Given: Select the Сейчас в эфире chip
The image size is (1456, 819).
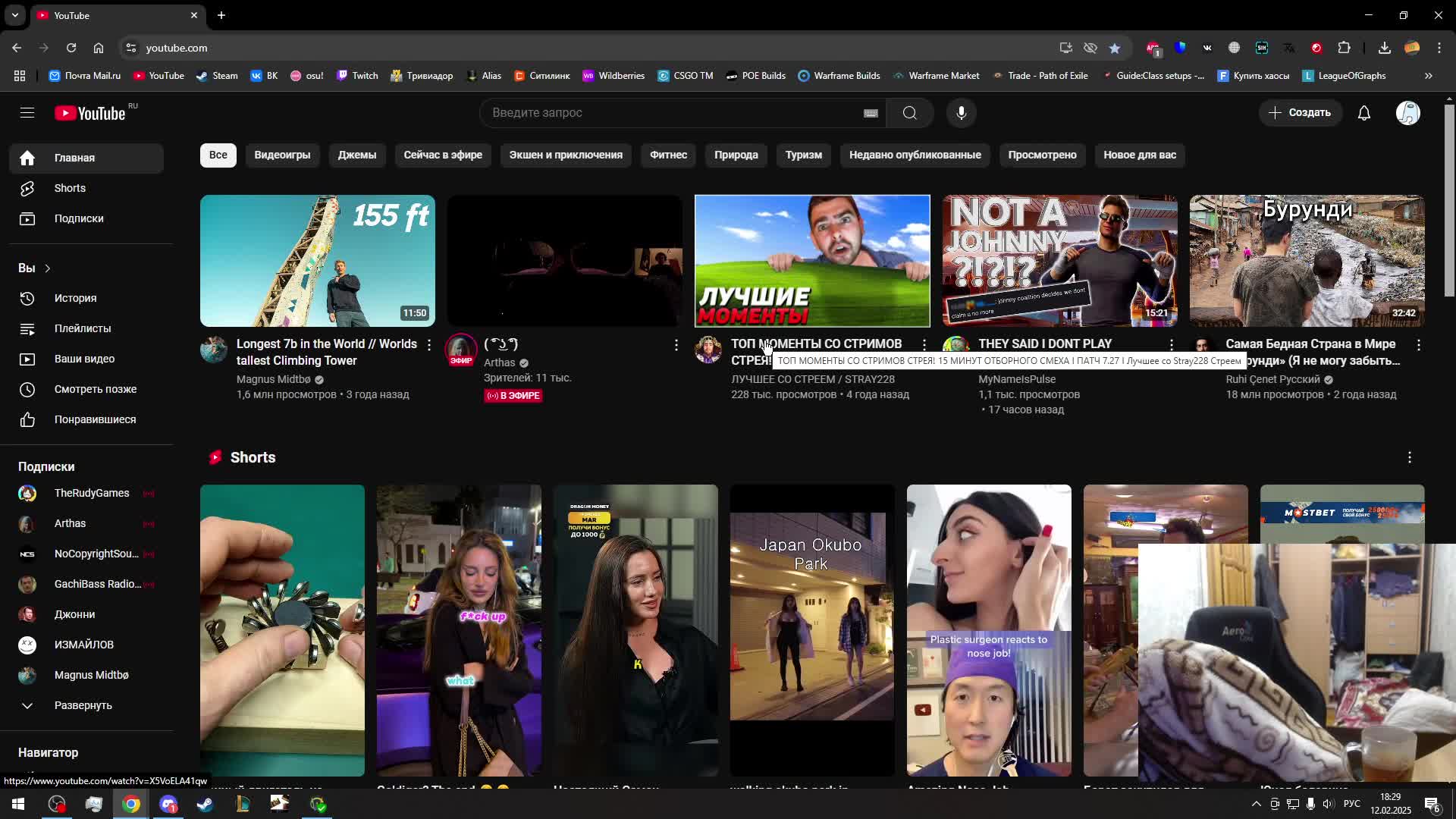Looking at the screenshot, I should [443, 155].
